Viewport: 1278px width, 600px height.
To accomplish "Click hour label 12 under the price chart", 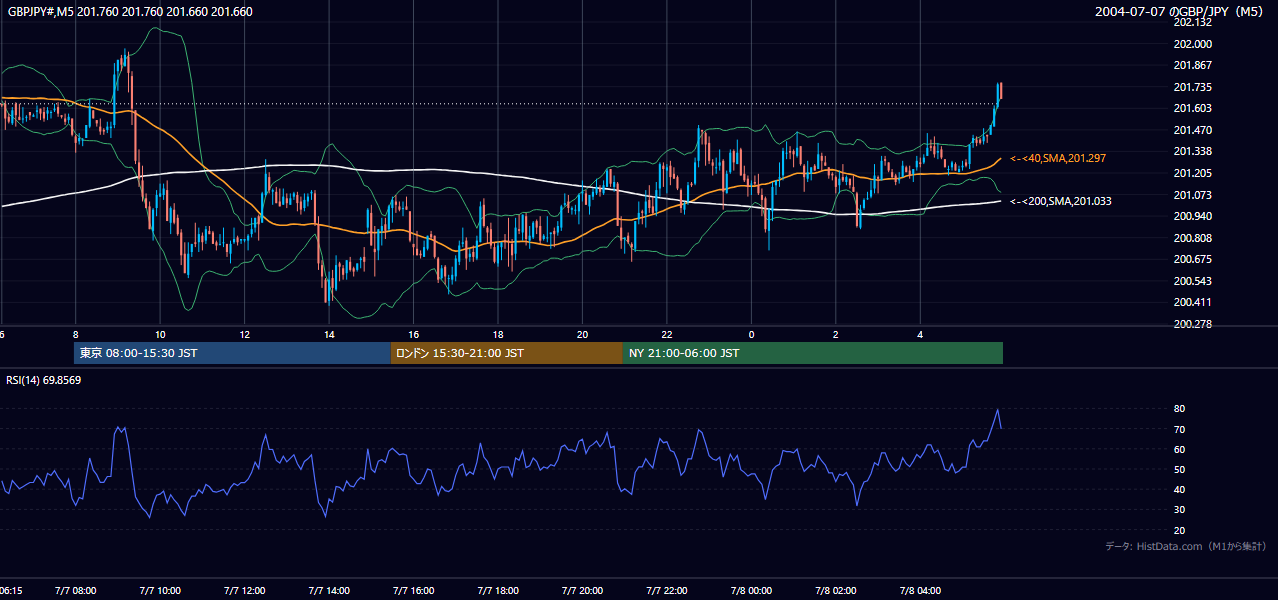I will (x=244, y=334).
